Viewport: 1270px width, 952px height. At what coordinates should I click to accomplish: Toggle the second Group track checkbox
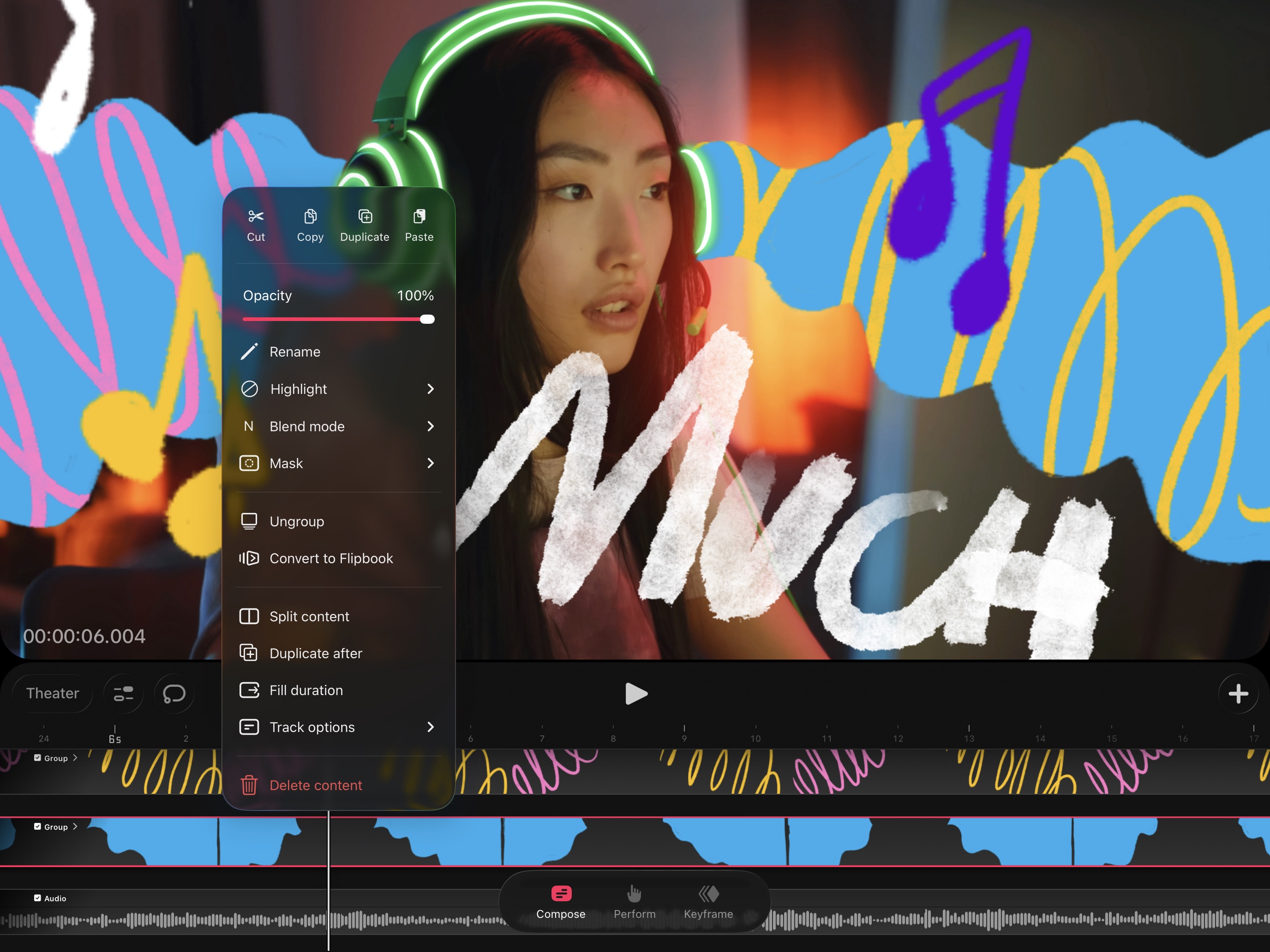pyautogui.click(x=37, y=827)
